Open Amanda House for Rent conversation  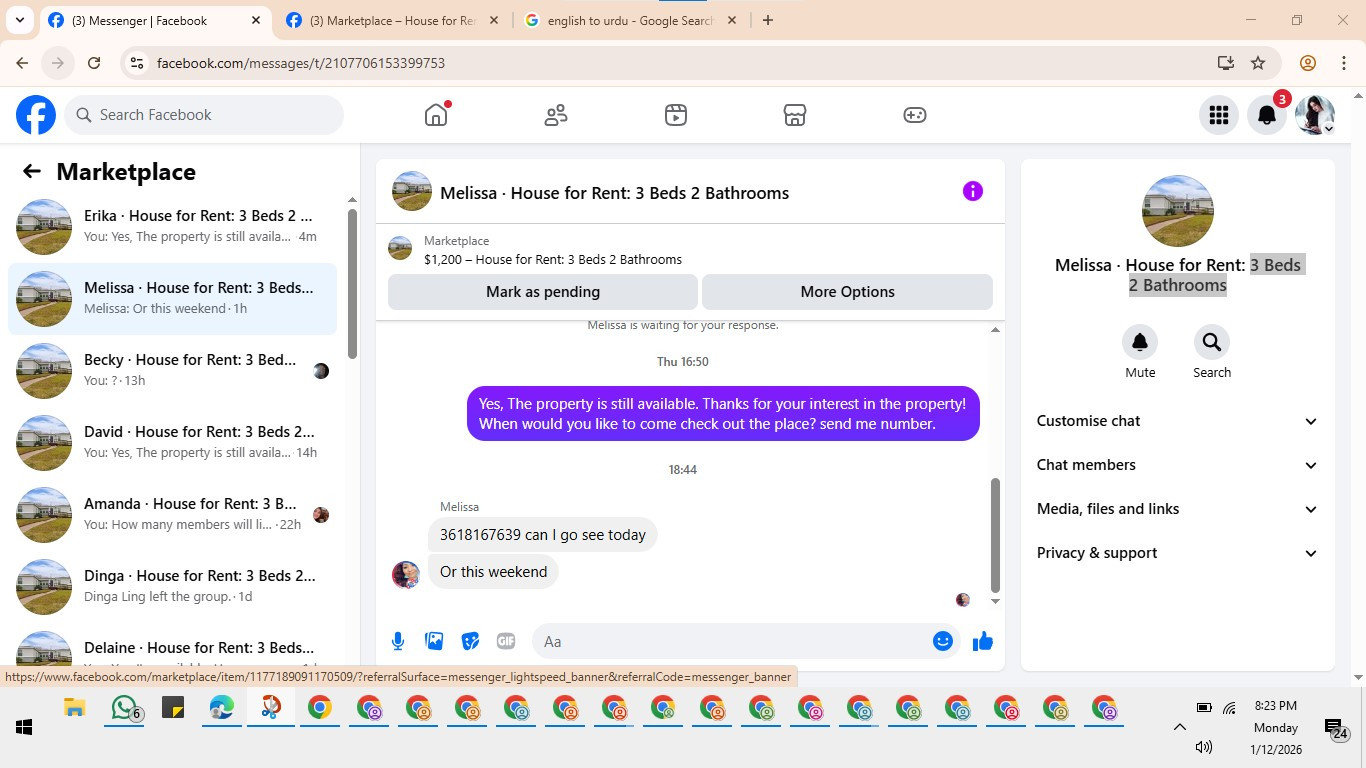pyautogui.click(x=172, y=514)
